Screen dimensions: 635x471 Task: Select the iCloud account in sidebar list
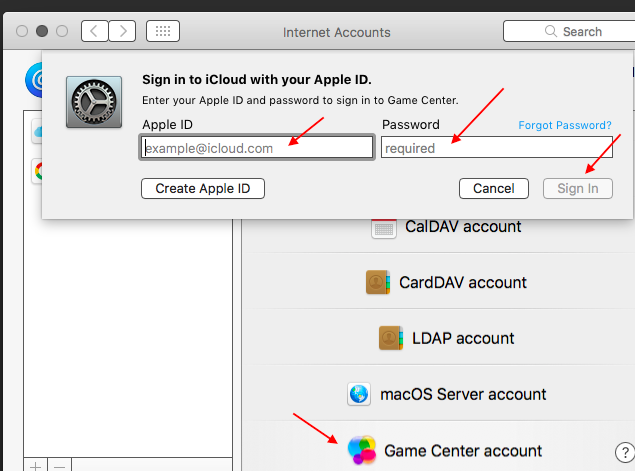coord(37,131)
